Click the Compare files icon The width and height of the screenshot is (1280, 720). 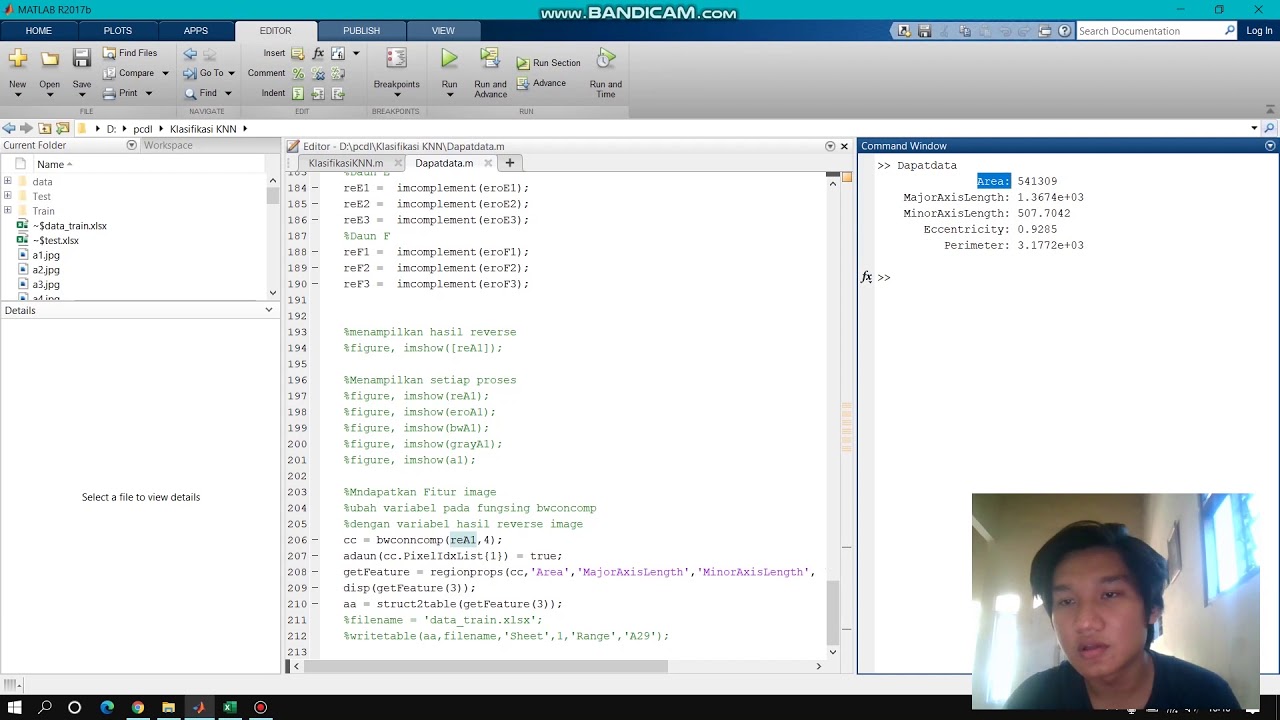(110, 73)
